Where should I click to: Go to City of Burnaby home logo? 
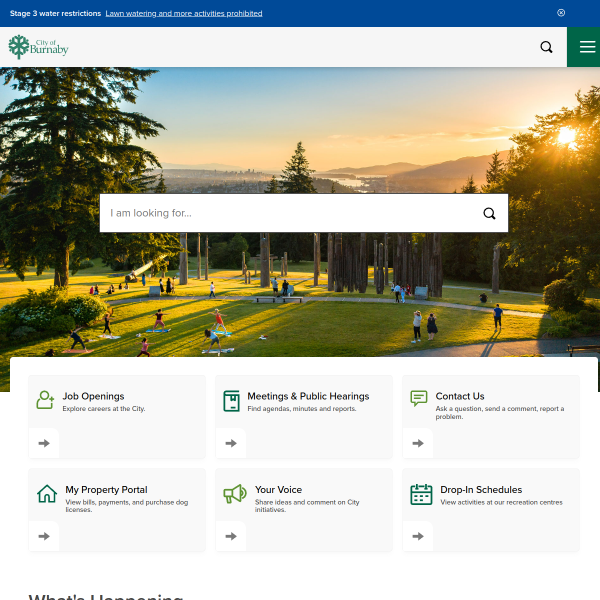click(38, 47)
